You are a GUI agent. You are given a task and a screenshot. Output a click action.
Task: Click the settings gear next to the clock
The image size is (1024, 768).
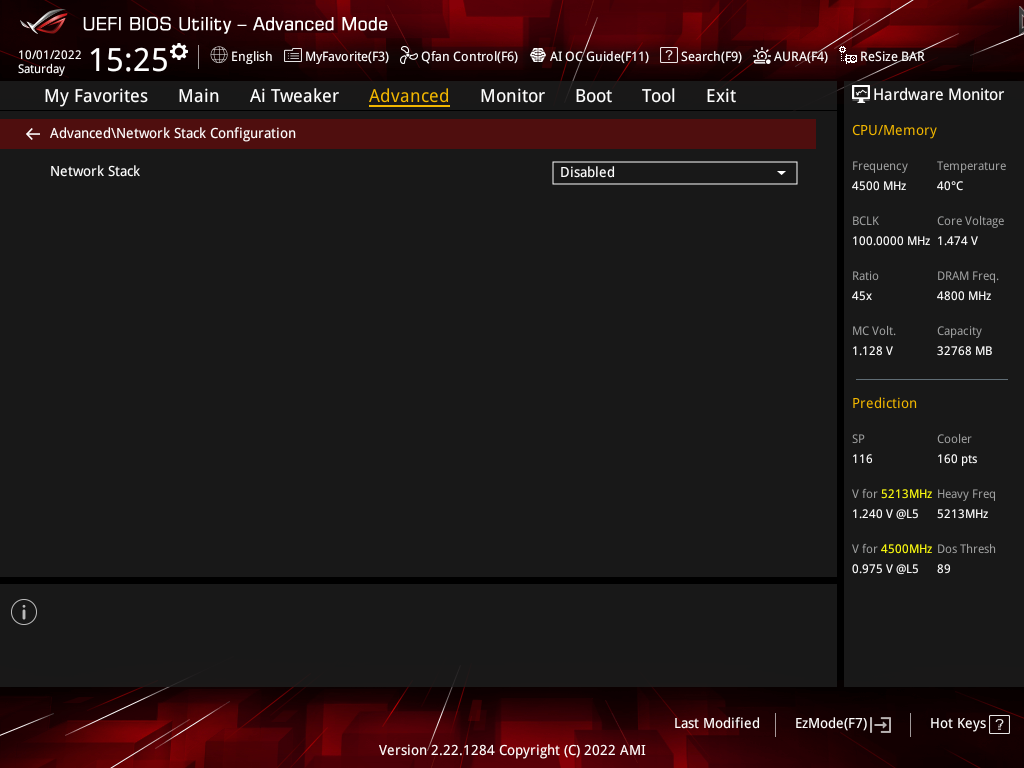tap(179, 52)
